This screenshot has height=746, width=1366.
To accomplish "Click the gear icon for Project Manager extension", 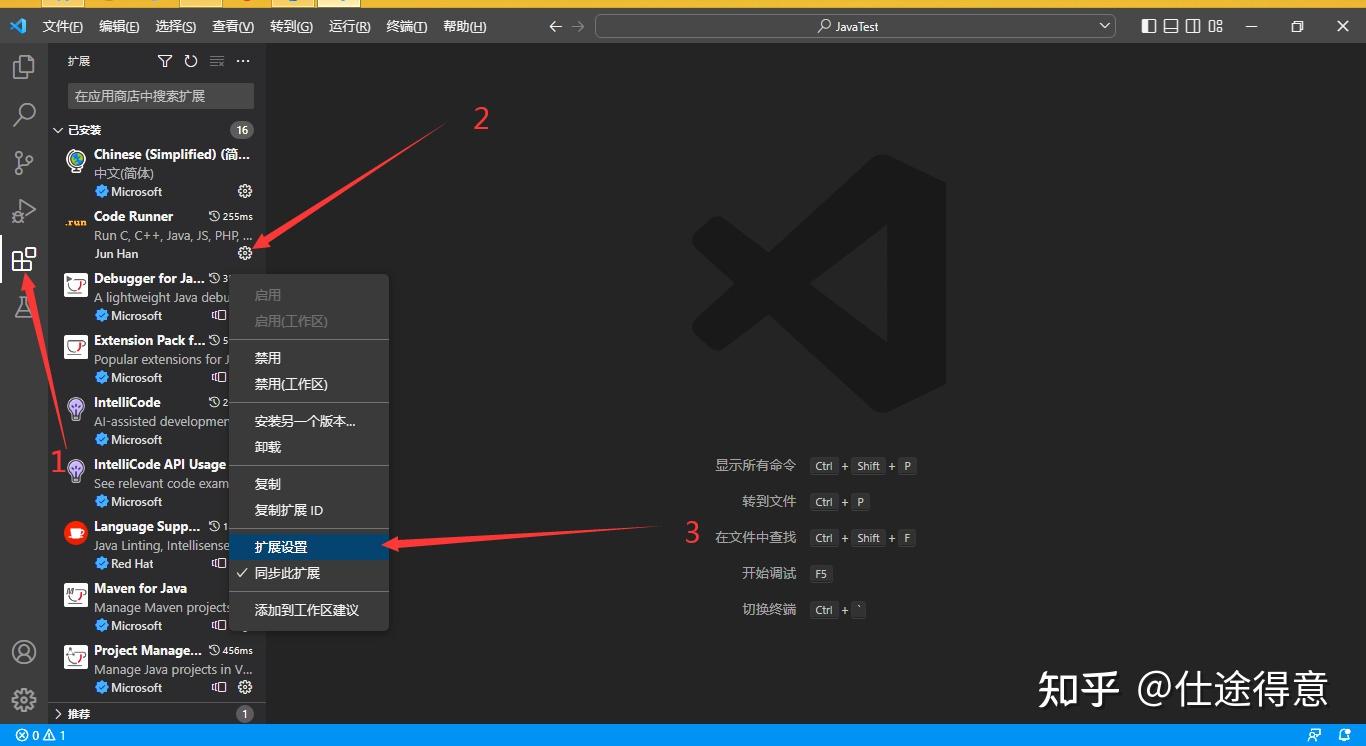I will click(x=245, y=687).
